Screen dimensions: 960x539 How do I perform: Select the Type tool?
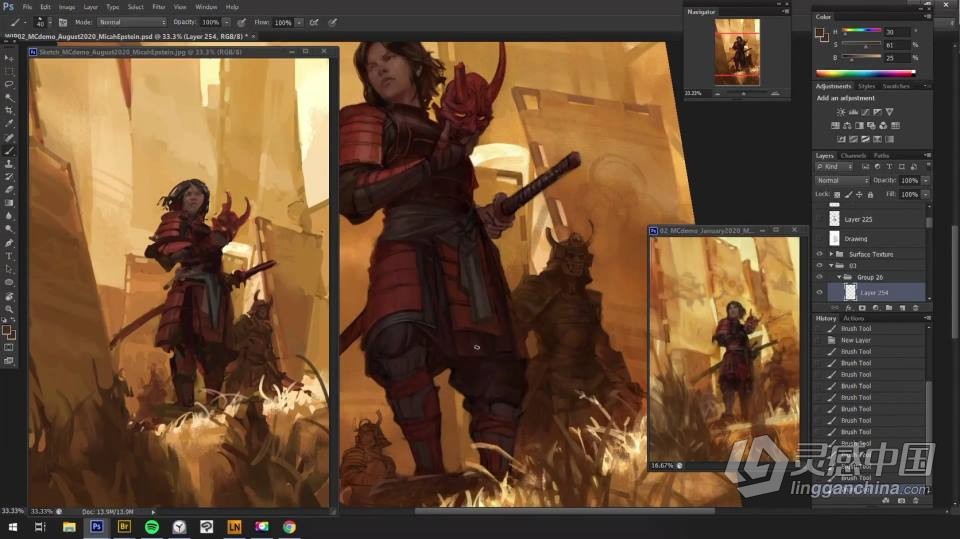tap(9, 256)
